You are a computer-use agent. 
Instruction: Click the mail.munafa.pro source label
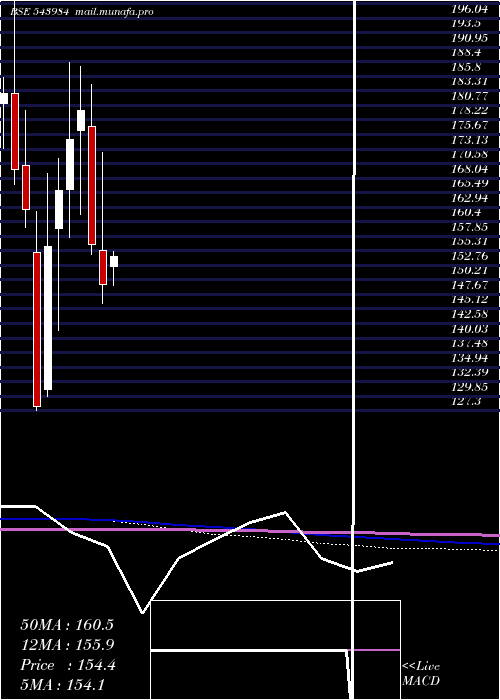[114, 12]
